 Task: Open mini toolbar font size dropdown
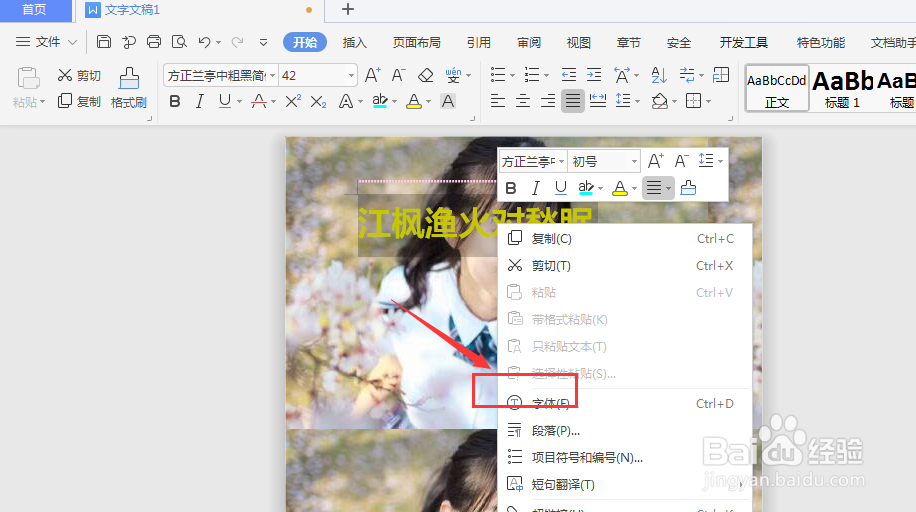[634, 161]
